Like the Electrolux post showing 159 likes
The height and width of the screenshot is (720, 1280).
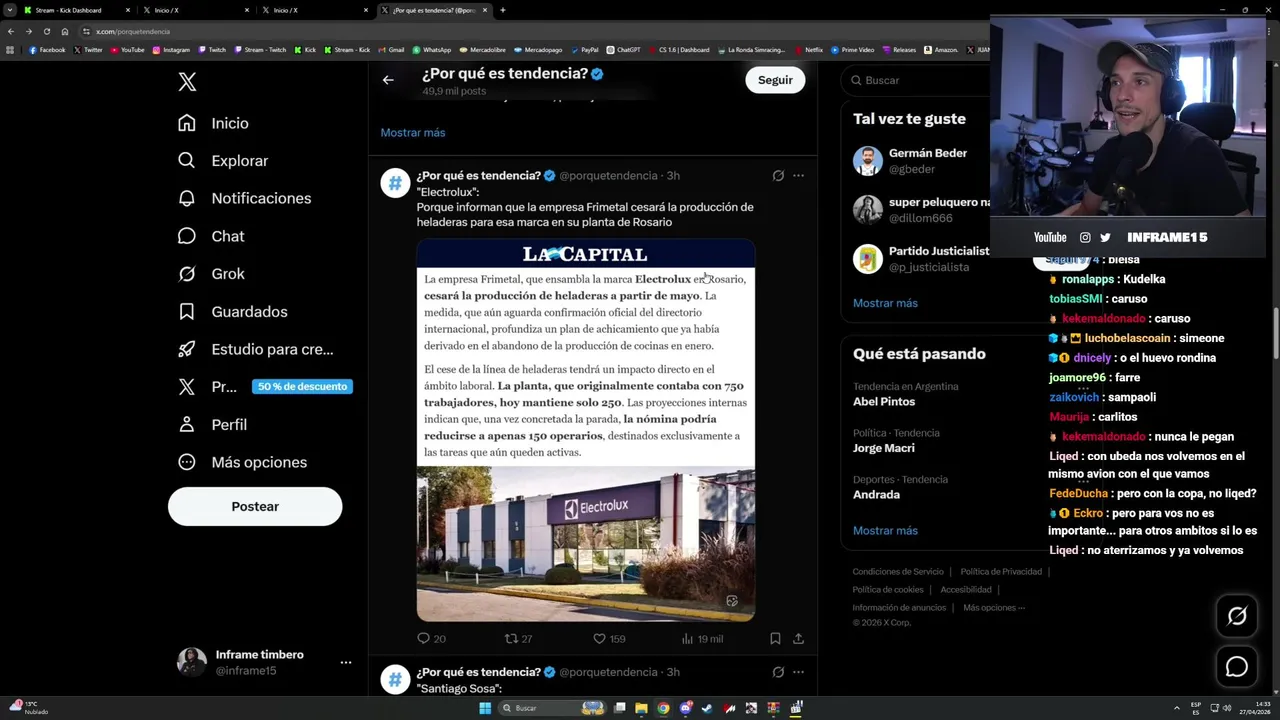[x=600, y=638]
